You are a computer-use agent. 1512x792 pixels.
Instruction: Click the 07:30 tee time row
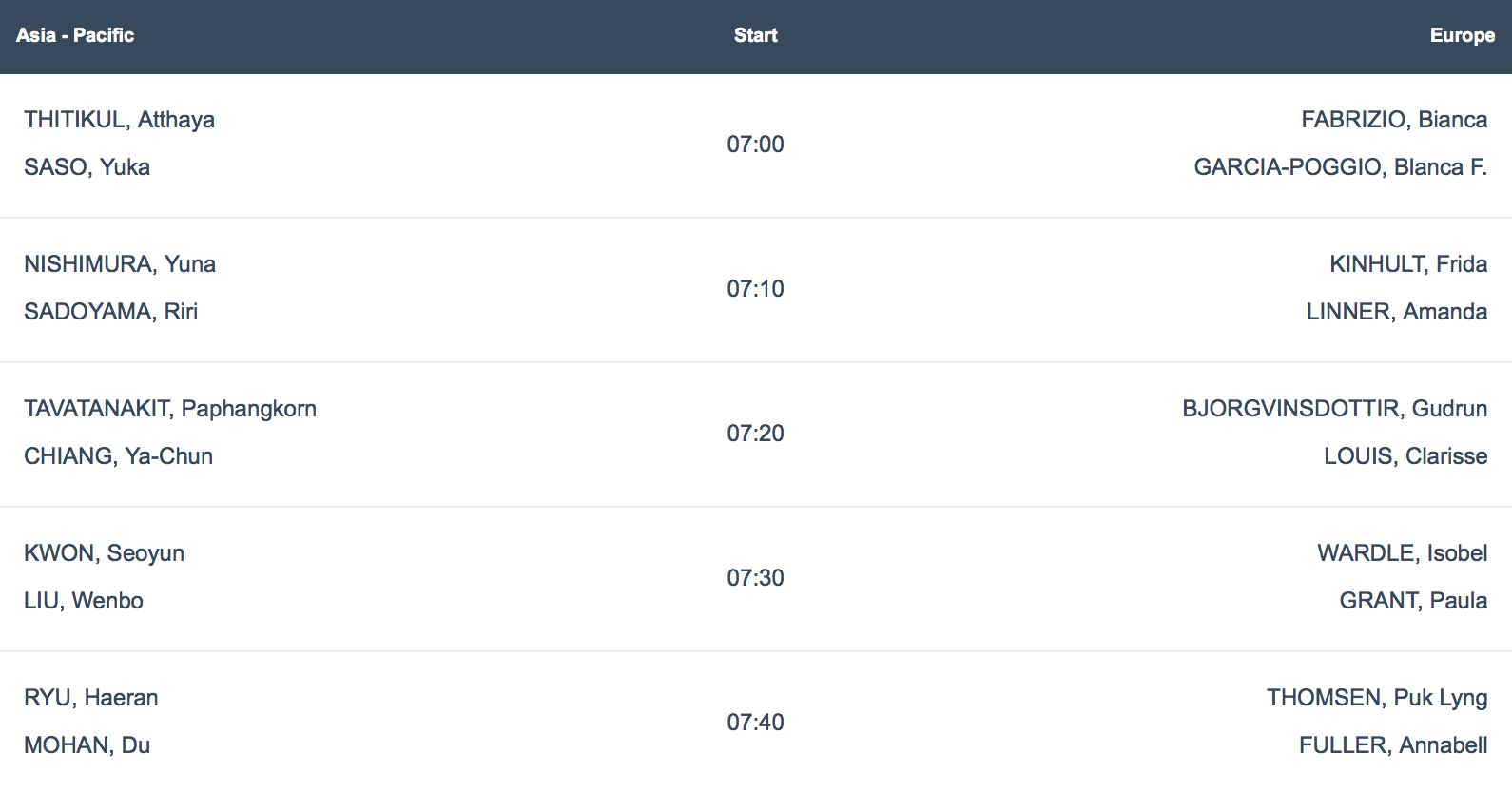coord(756,578)
